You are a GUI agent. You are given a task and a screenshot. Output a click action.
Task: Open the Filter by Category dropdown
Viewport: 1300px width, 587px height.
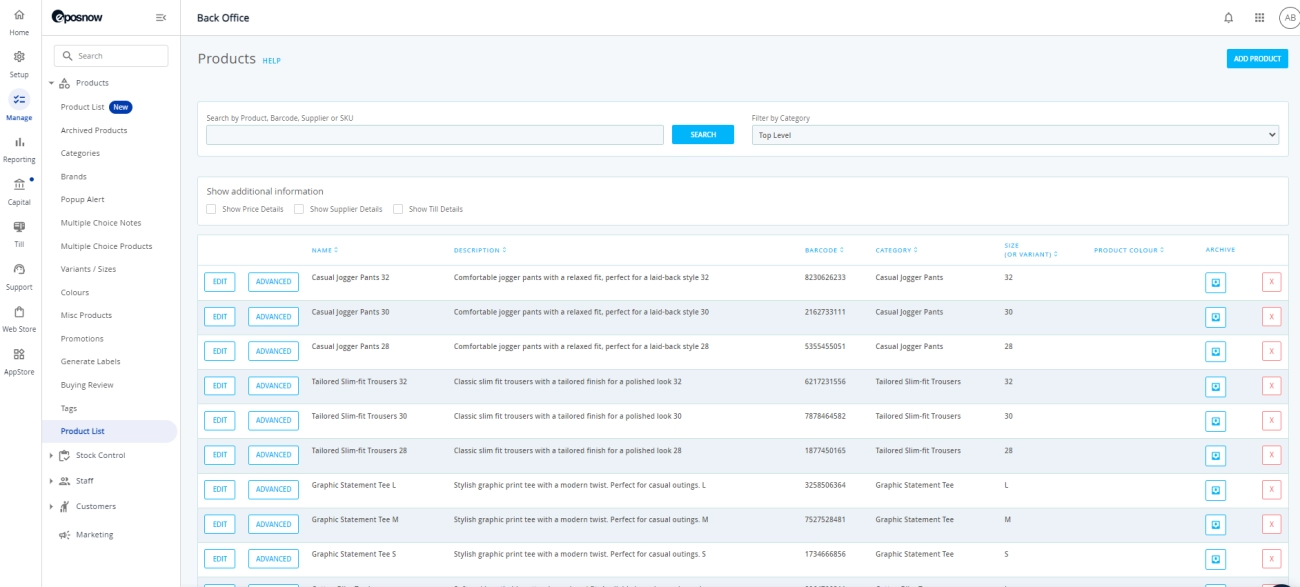[1015, 135]
